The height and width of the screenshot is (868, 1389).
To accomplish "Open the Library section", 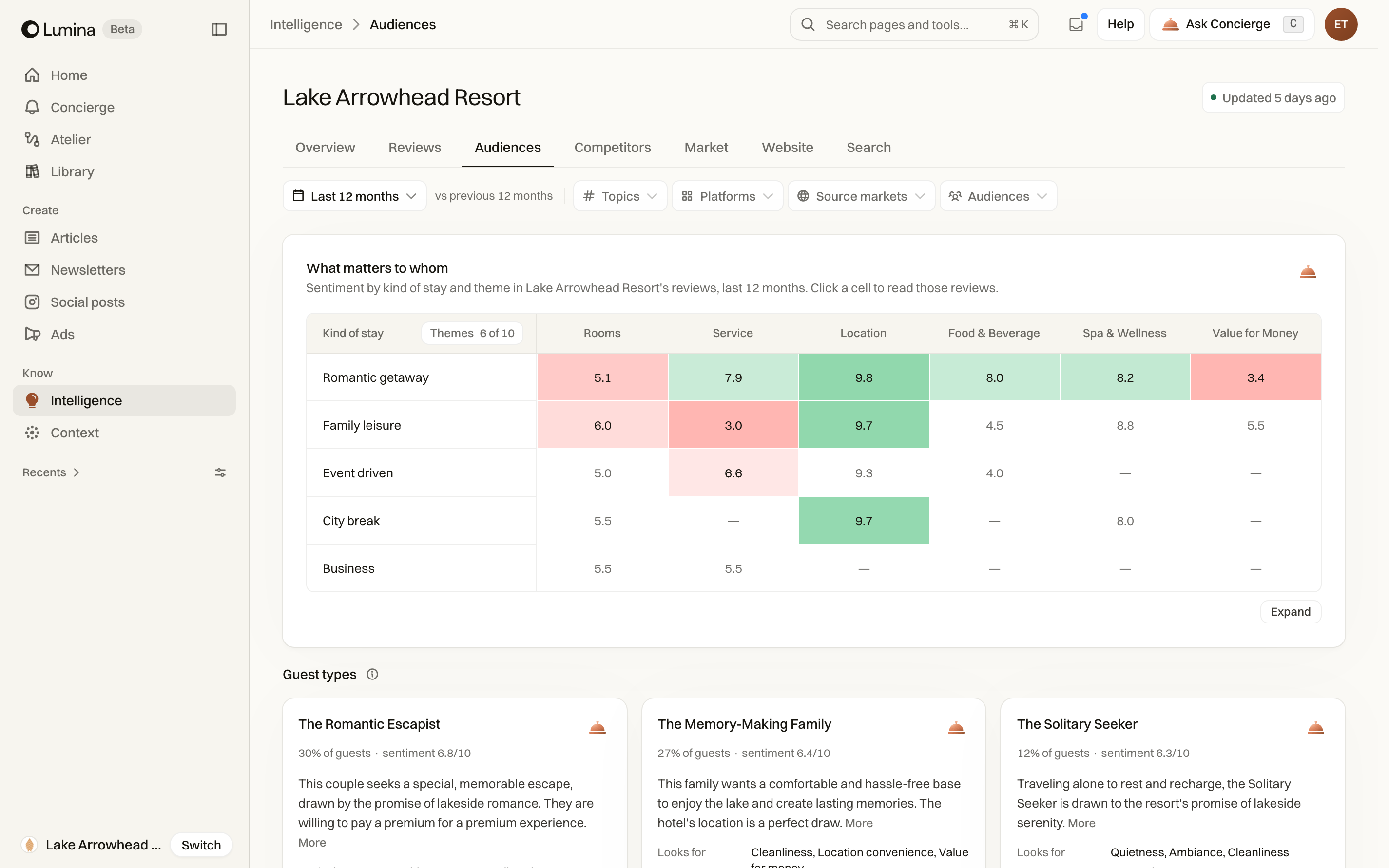I will click(x=124, y=171).
